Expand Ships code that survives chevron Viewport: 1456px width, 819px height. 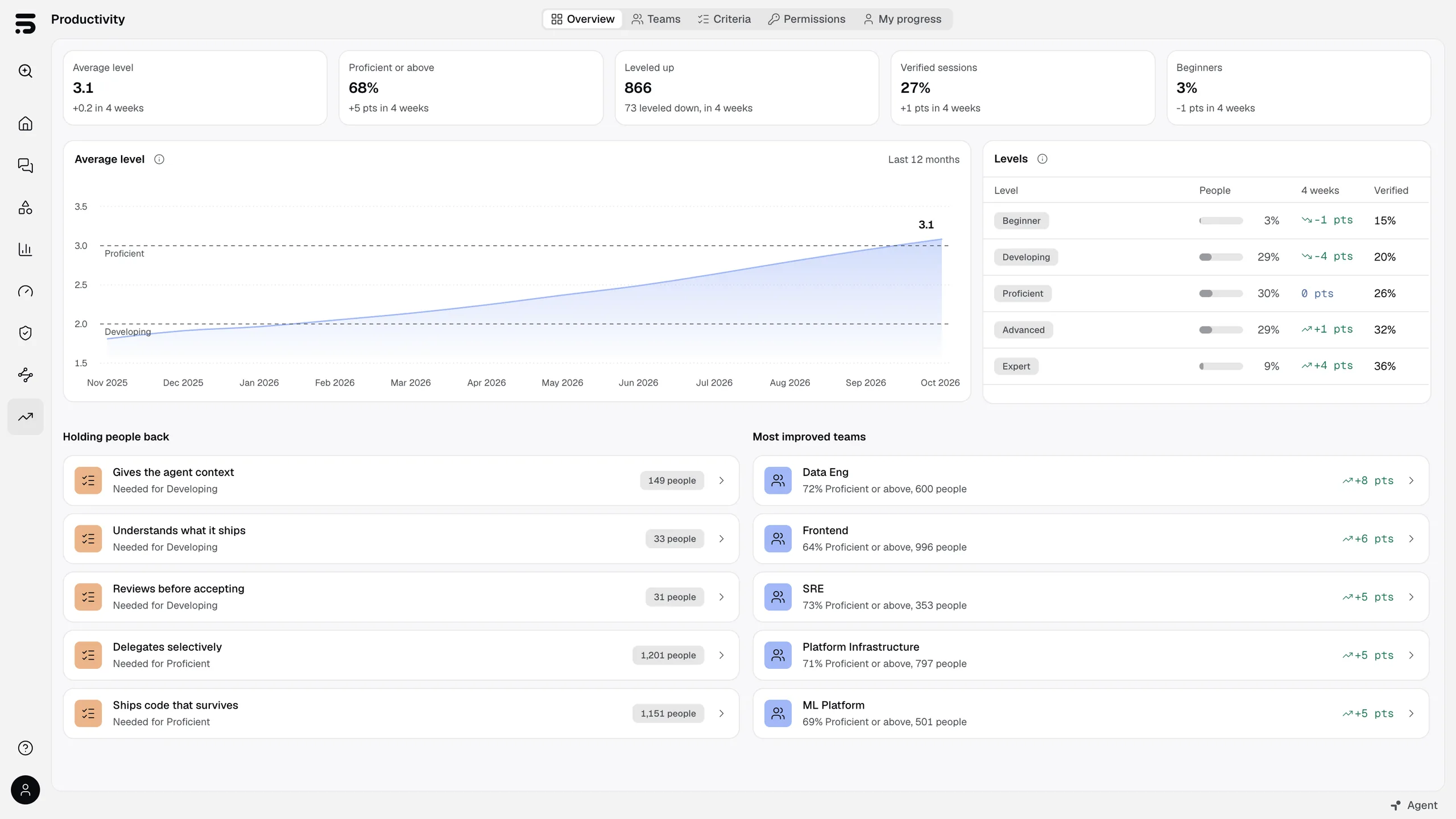721,713
